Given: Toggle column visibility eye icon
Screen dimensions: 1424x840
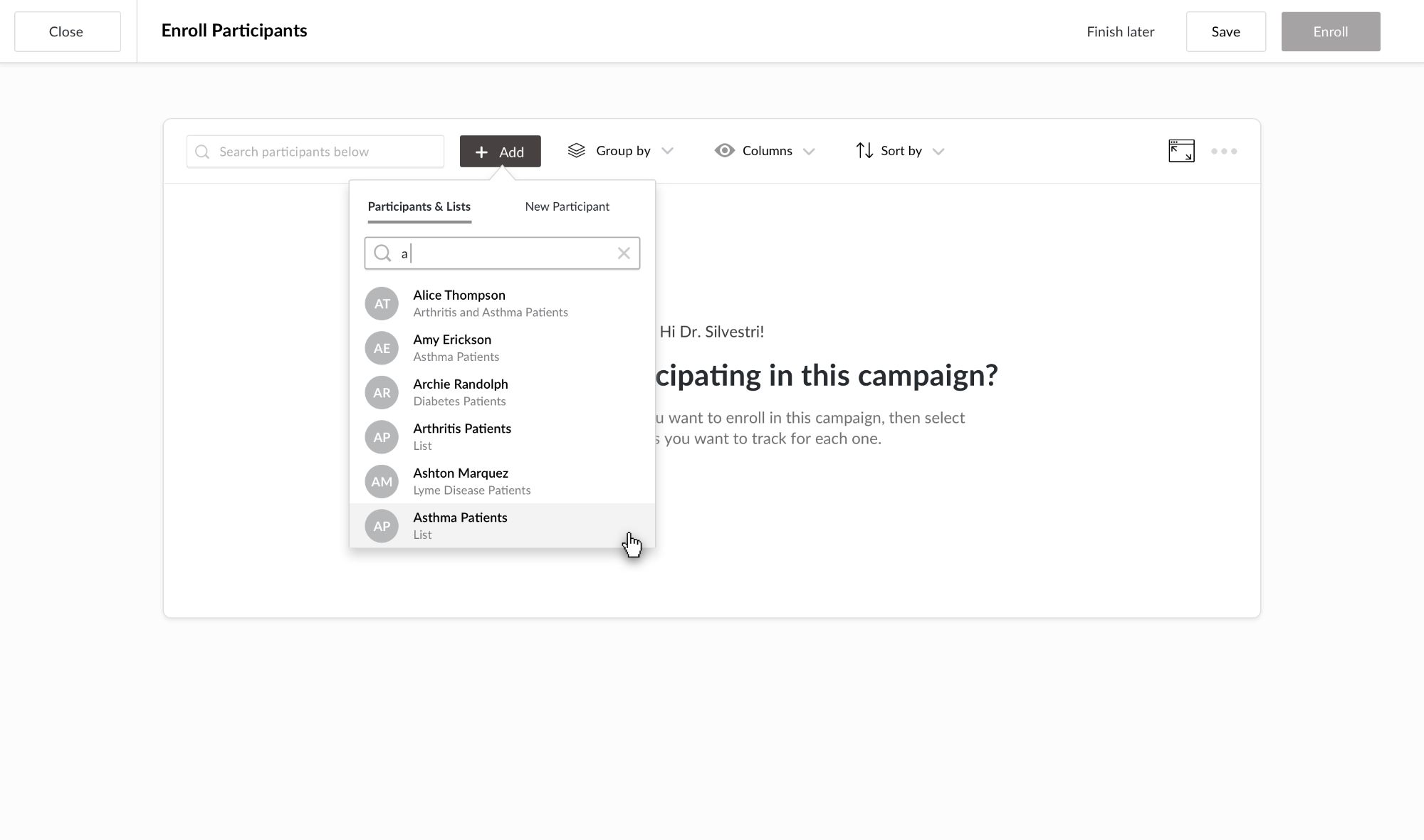Looking at the screenshot, I should click(x=725, y=151).
